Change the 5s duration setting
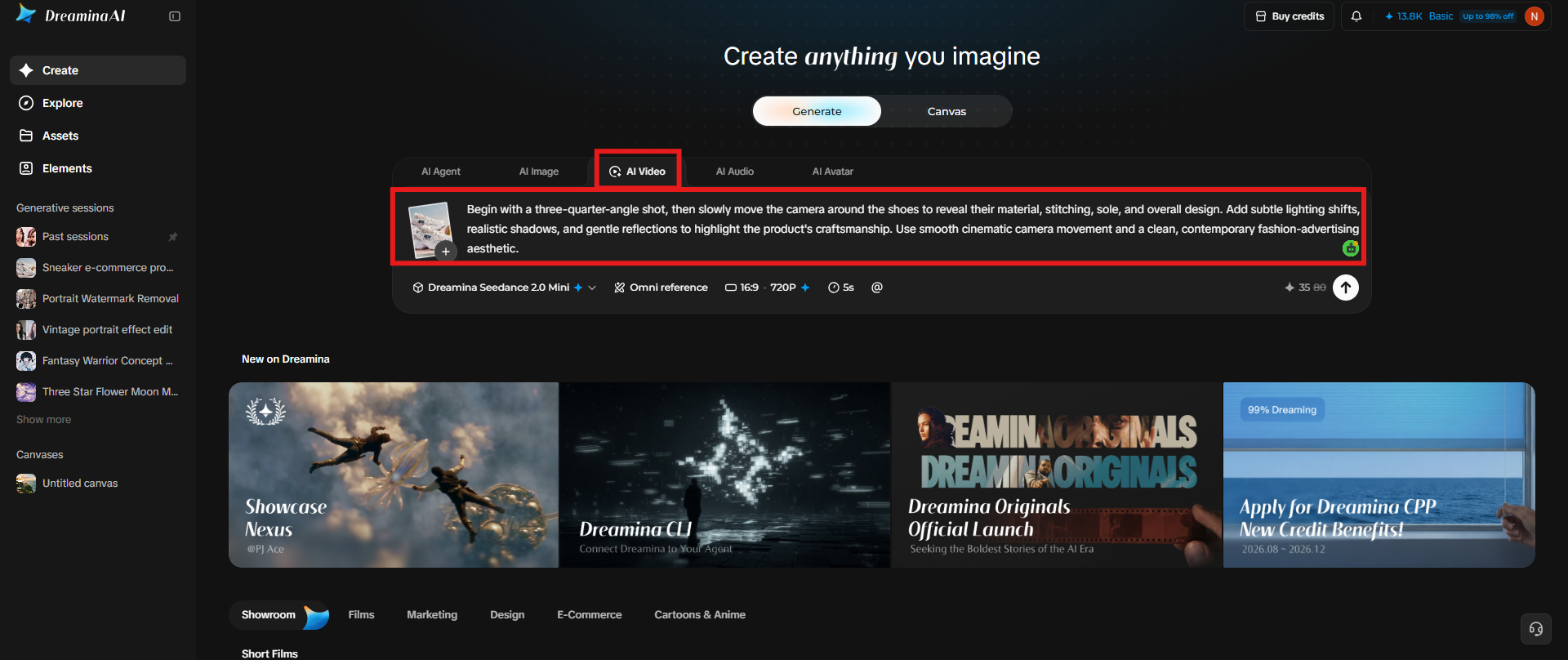This screenshot has height=660, width=1568. point(841,288)
